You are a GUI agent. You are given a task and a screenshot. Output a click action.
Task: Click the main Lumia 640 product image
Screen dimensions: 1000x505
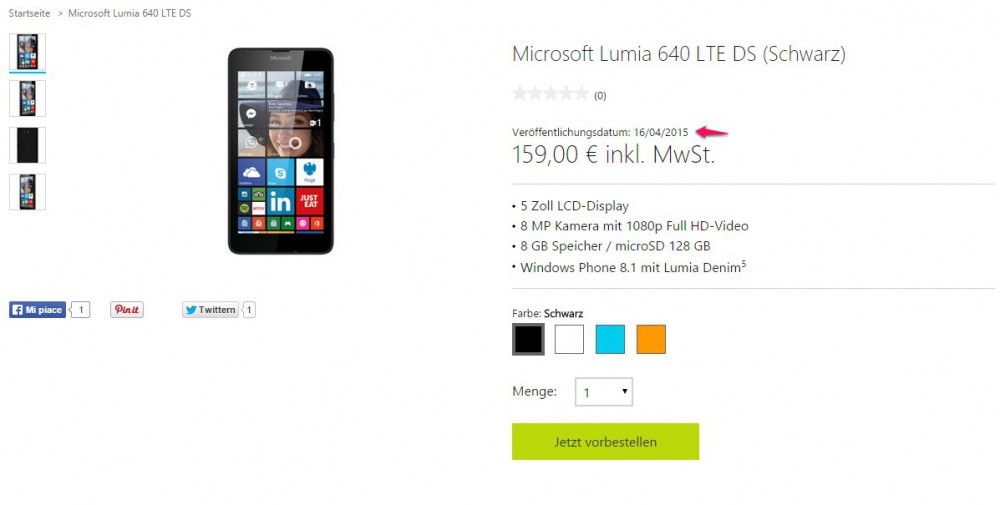point(281,151)
